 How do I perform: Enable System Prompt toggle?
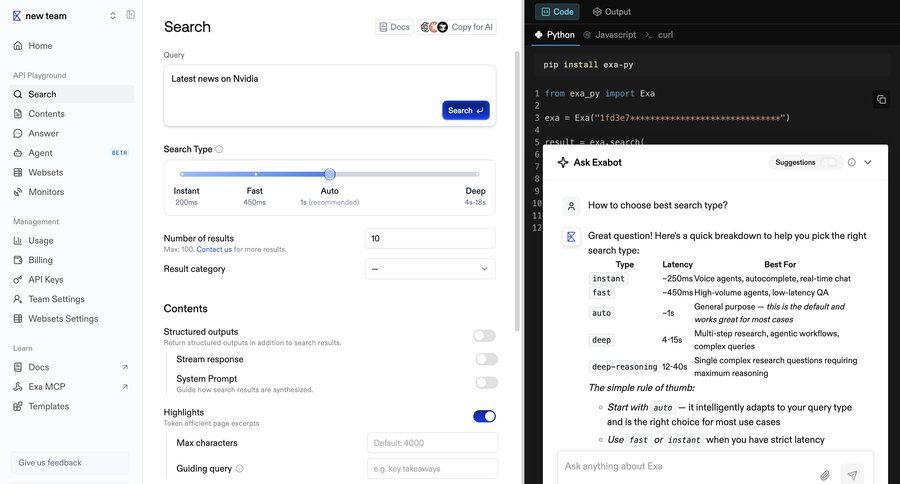[x=486, y=383]
